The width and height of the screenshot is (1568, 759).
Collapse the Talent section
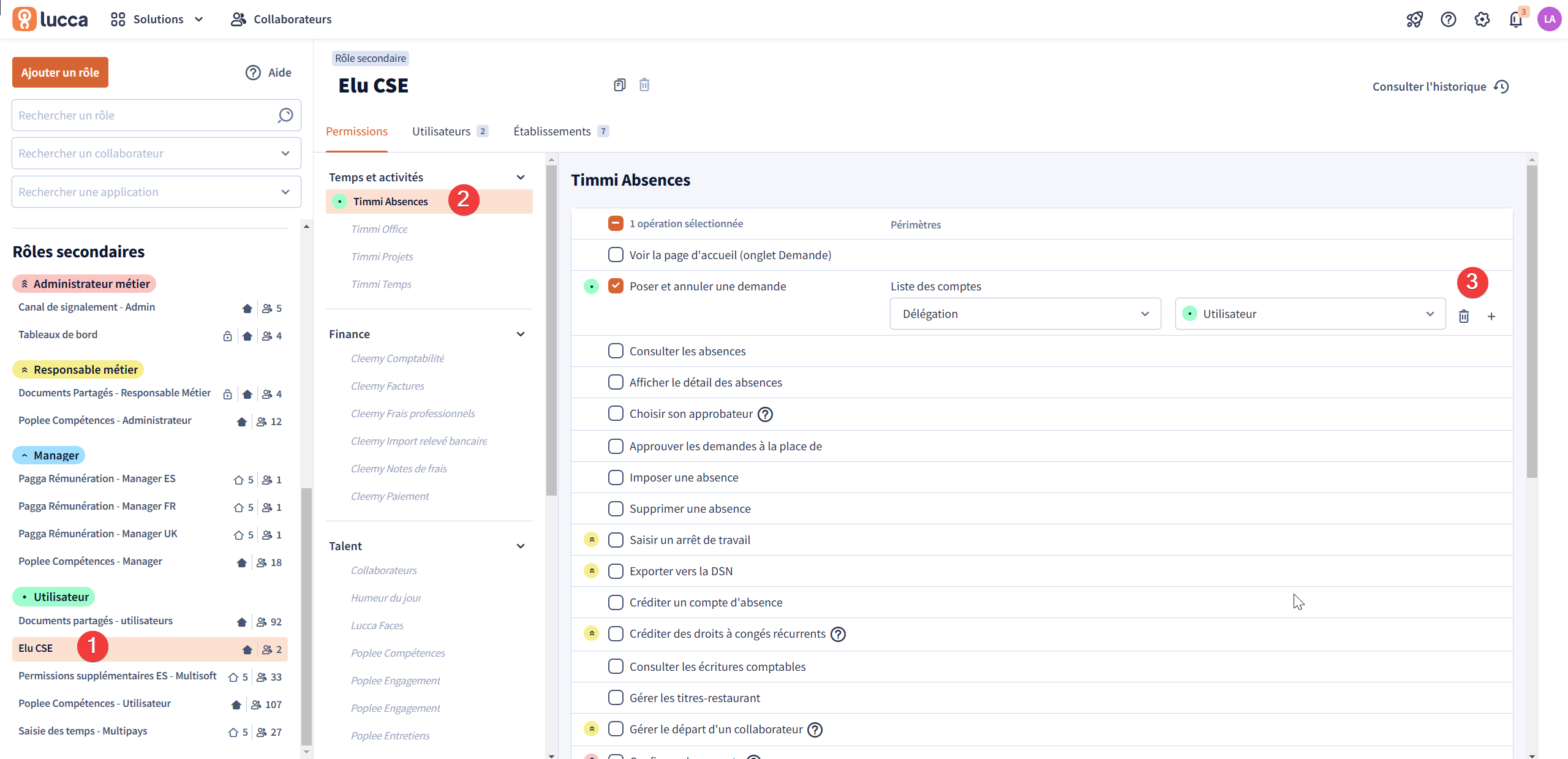coord(521,546)
